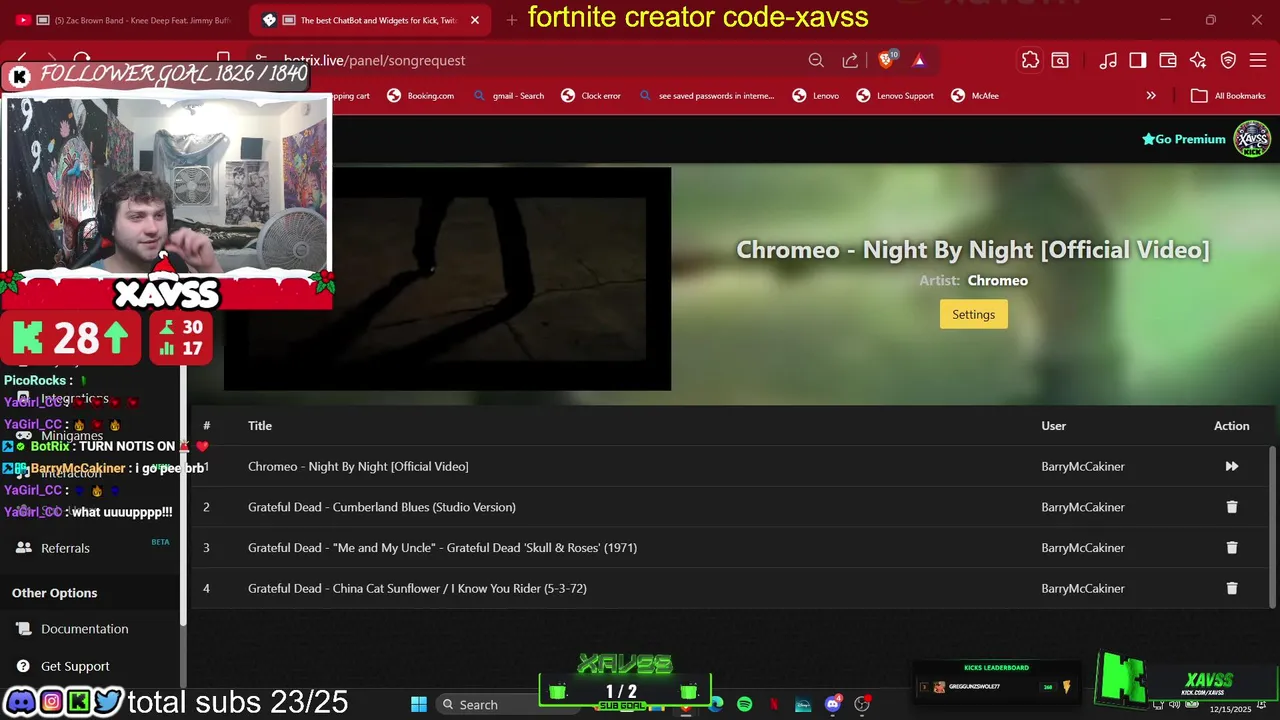Open the Brave Playlist music icon
Image resolution: width=1280 pixels, height=720 pixels.
1108,60
